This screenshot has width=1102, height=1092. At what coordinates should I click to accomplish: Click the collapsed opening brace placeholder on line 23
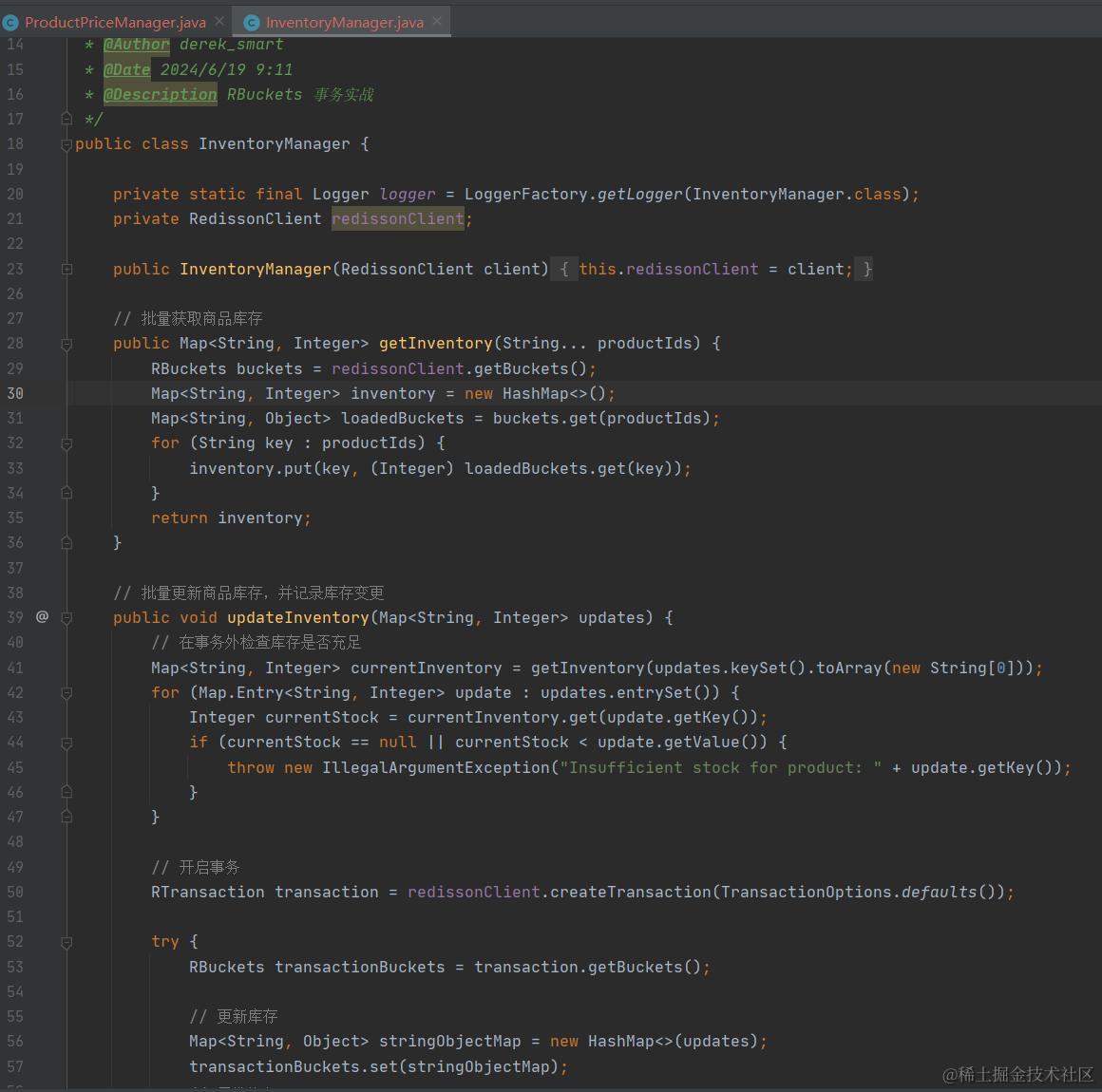pyautogui.click(x=564, y=270)
